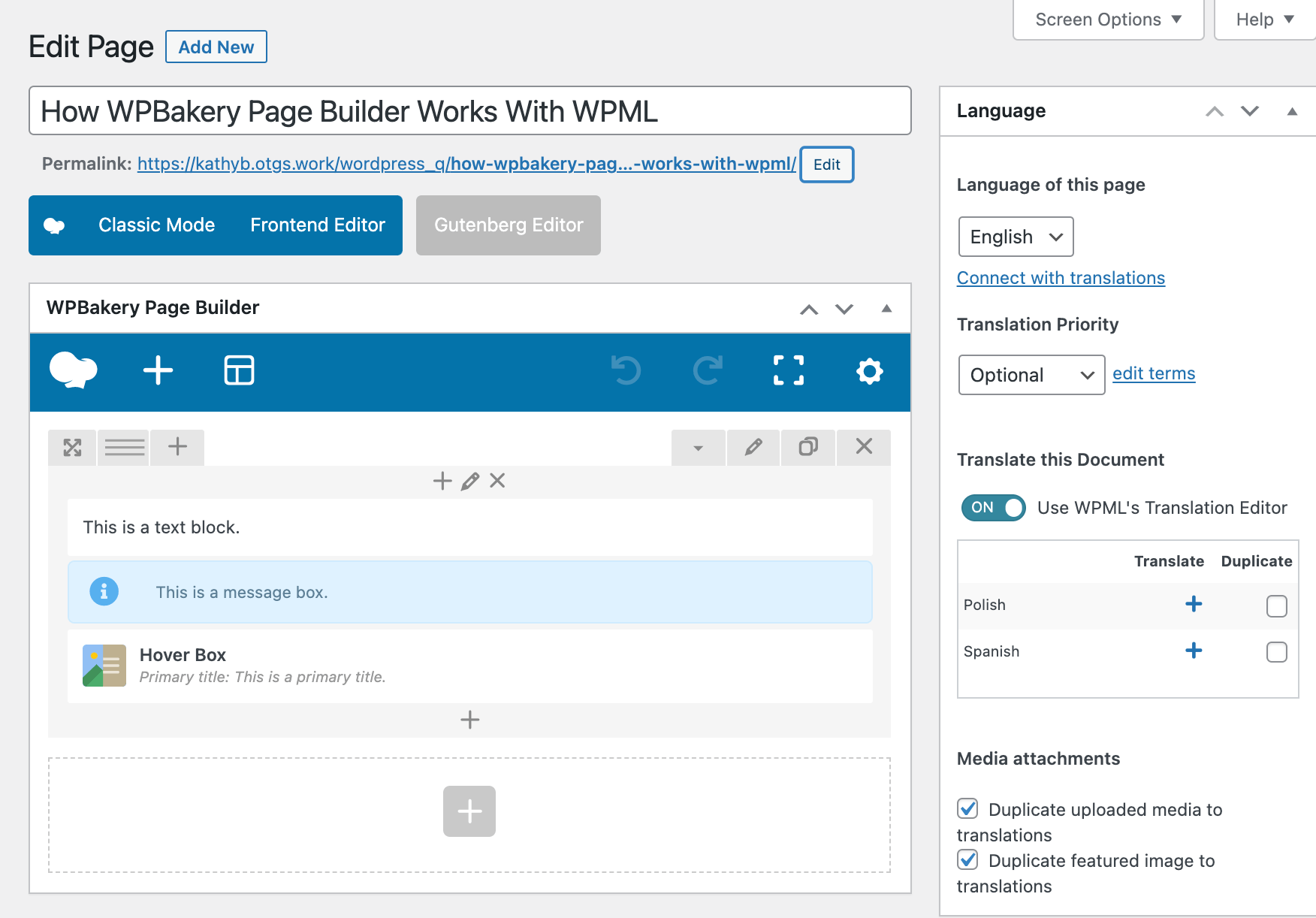The width and height of the screenshot is (1316, 918).
Task: Edit the row with the pencil icon
Action: point(753,447)
